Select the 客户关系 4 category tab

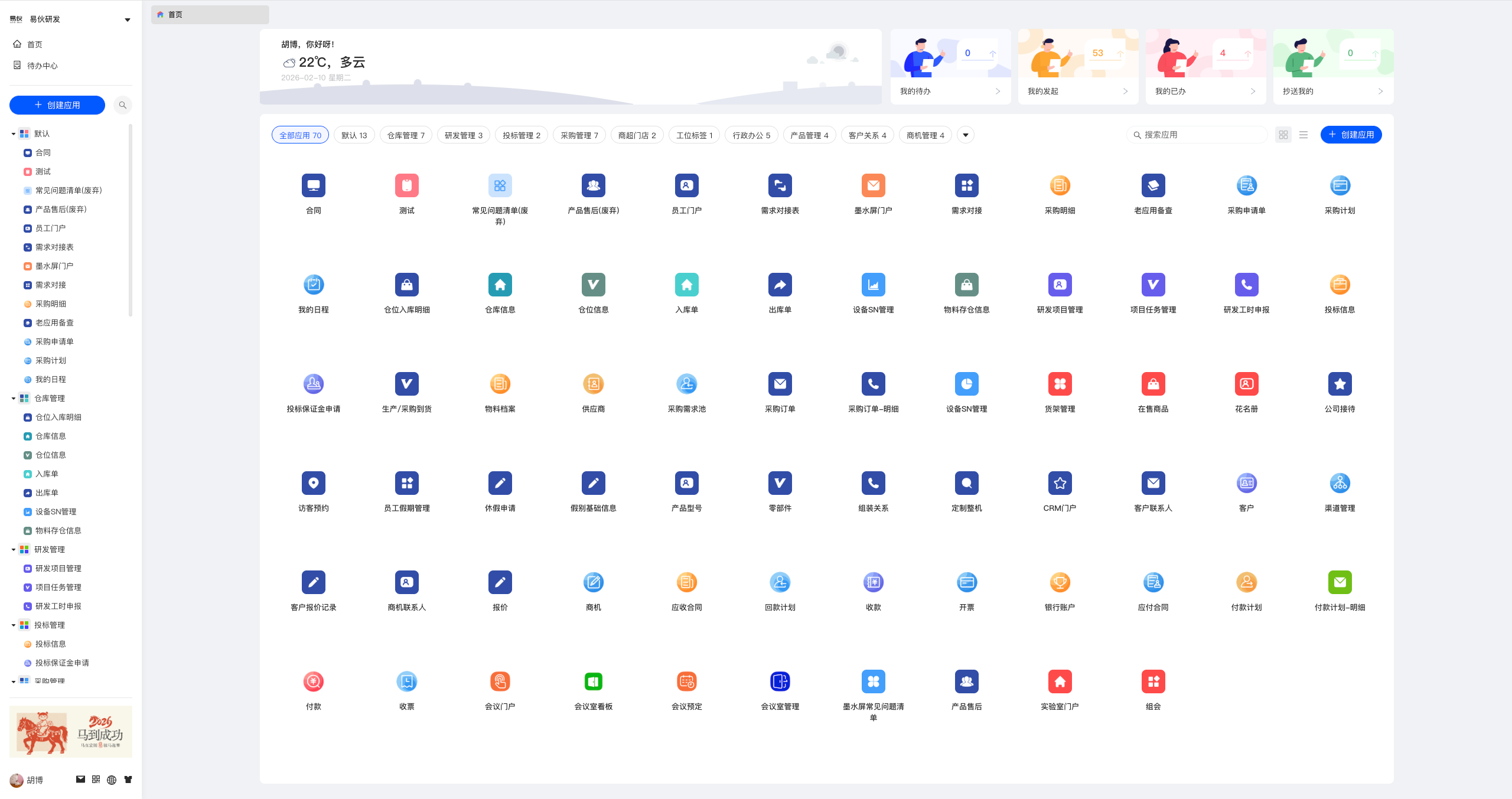click(867, 135)
